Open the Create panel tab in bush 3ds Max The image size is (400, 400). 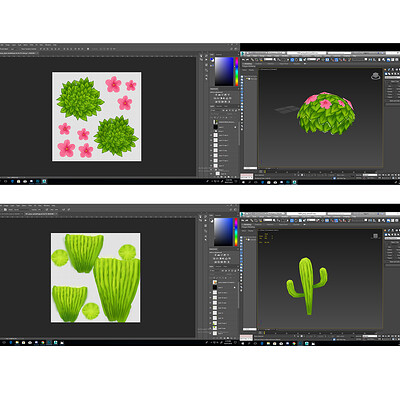coord(385,70)
